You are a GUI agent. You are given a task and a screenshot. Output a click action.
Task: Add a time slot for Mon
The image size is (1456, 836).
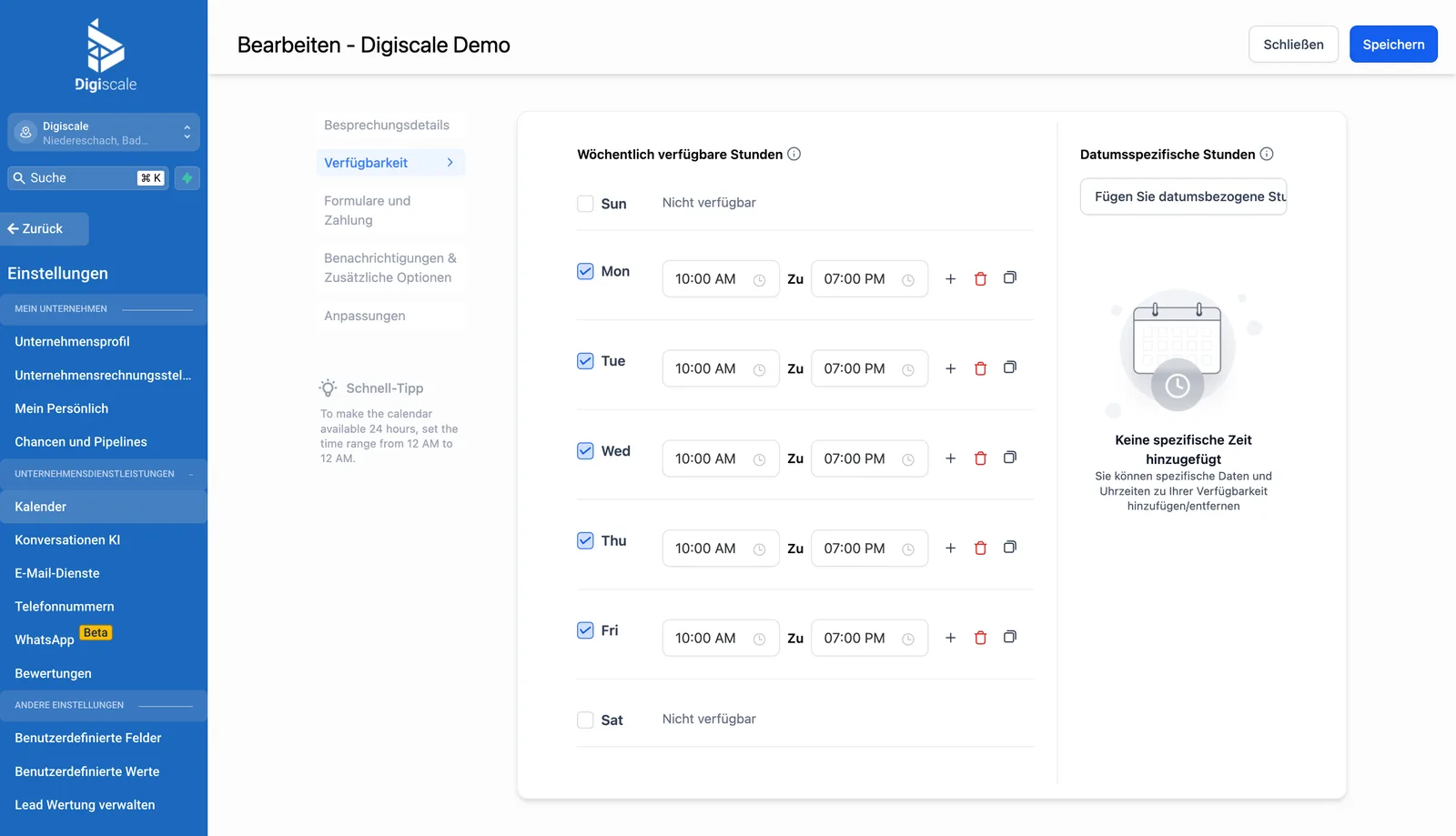(950, 279)
